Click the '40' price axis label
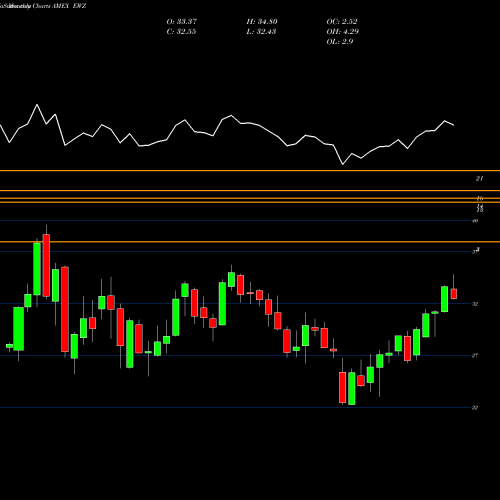This screenshot has width=500, height=500. 475,221
